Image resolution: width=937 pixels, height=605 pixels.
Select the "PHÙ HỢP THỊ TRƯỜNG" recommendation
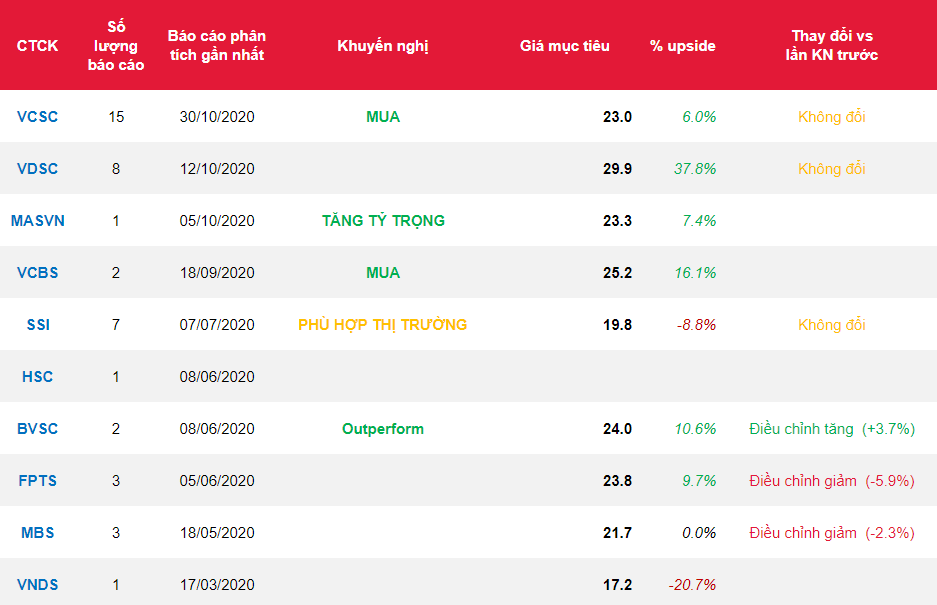(383, 325)
